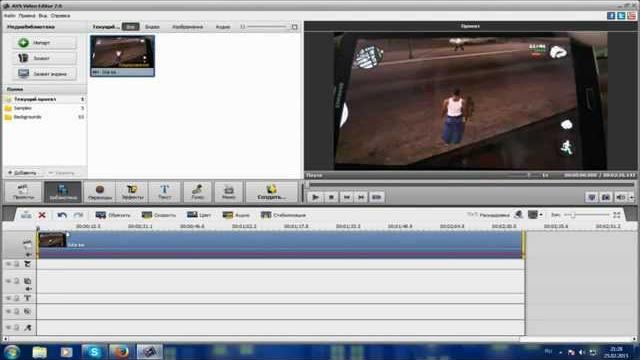Viewport: 640px width, 360px height.
Task: Select the Backgrounds folder
Action: pos(44,117)
